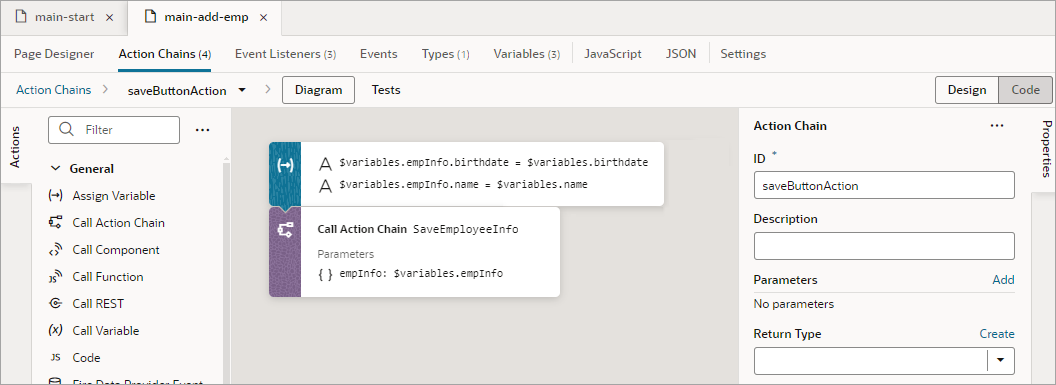
Task: Switch to Design view
Action: (967, 90)
